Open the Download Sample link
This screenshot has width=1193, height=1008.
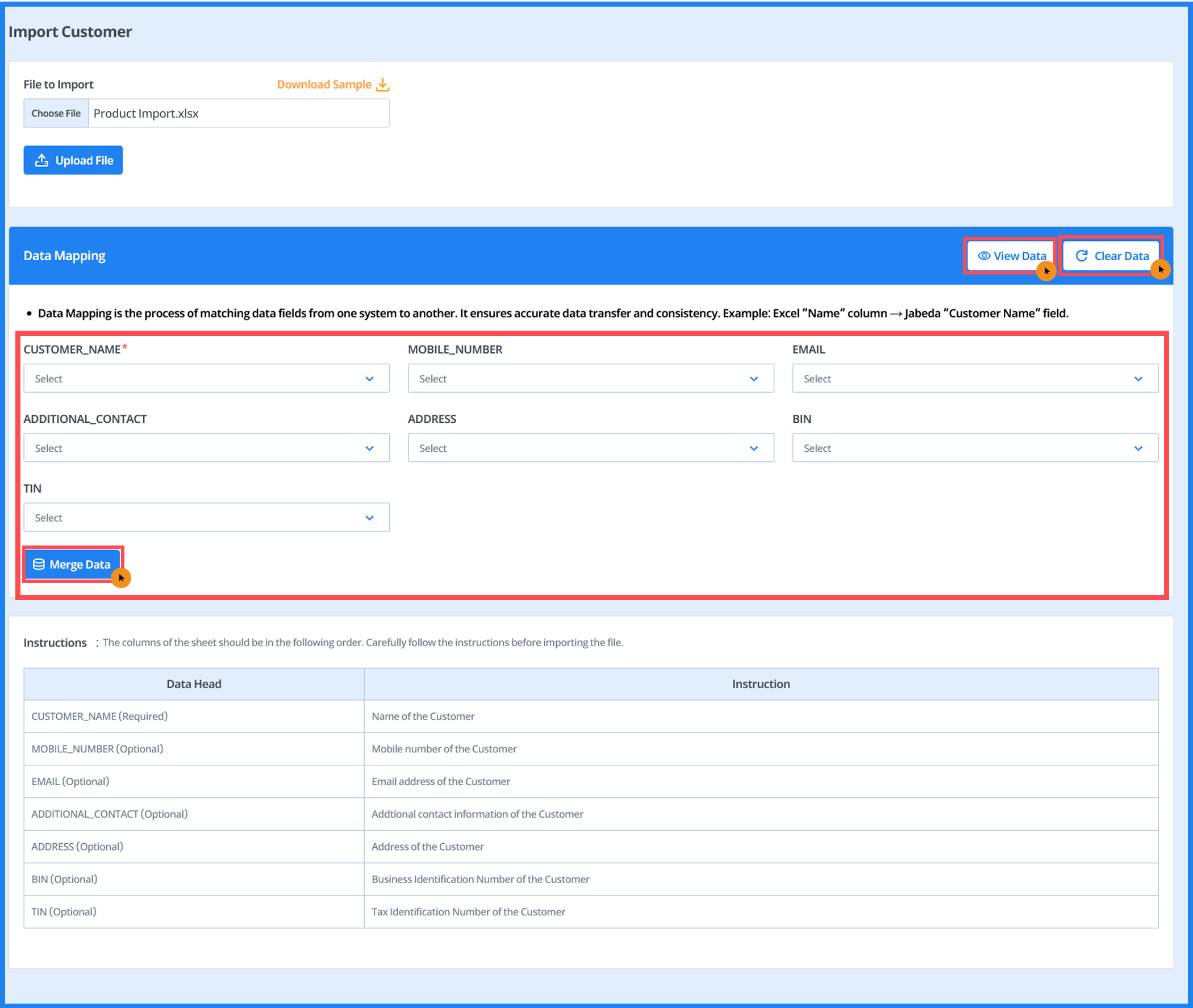[x=324, y=85]
